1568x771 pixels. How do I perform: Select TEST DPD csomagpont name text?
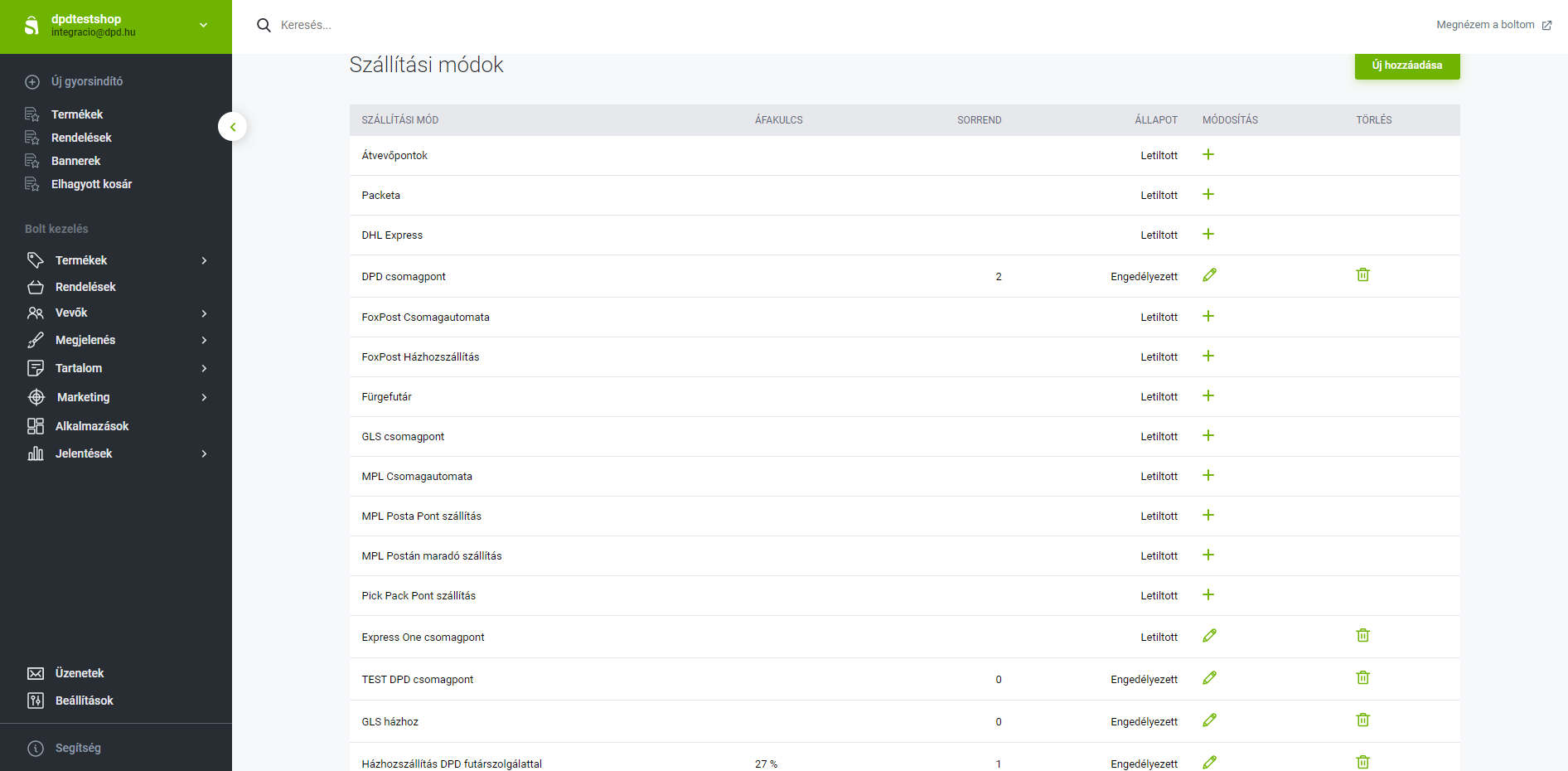(x=418, y=680)
